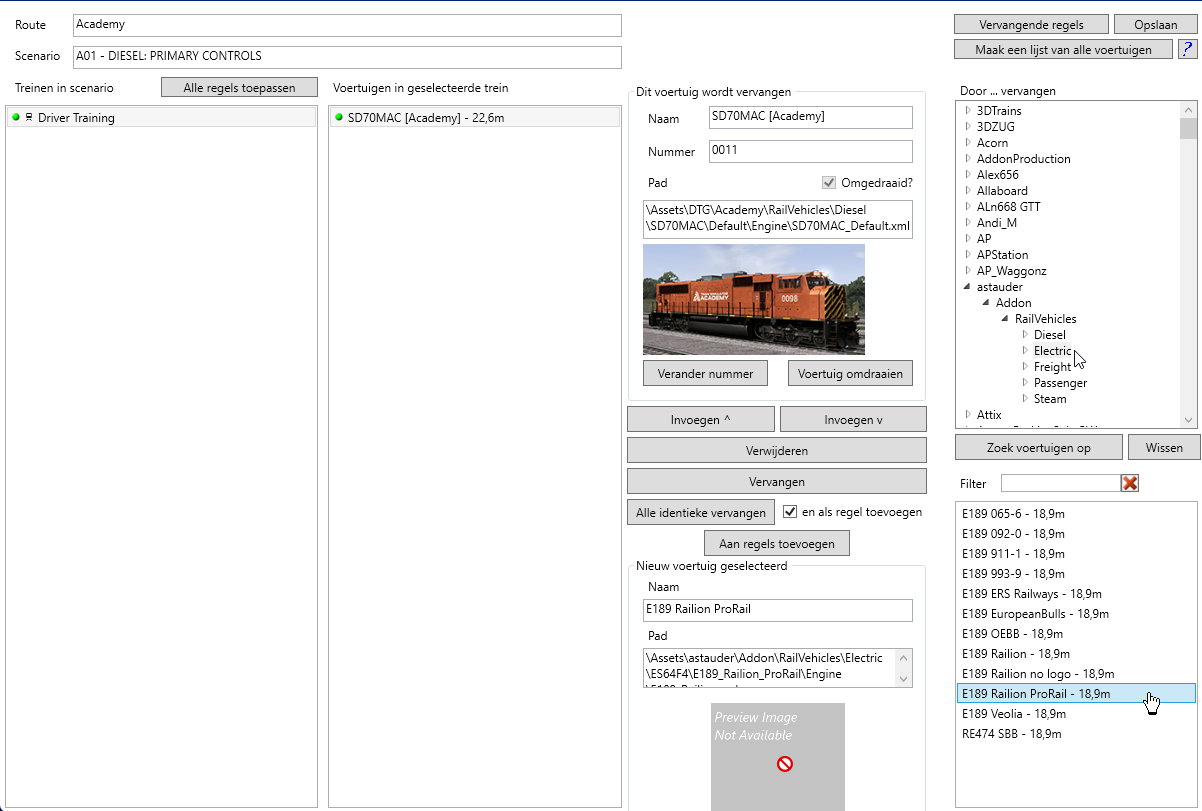This screenshot has height=811, width=1202.
Task: Click the new vehicle Pad scroll-down arrow
Action: [904, 679]
